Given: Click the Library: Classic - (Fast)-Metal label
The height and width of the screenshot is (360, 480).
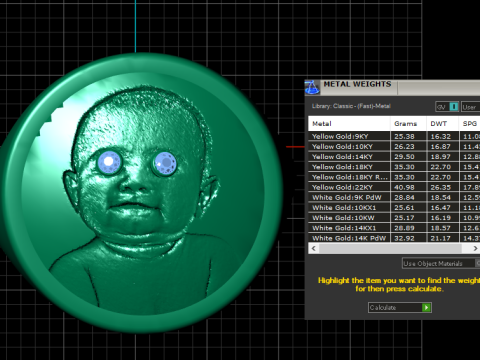Looking at the screenshot, I should coord(351,106).
